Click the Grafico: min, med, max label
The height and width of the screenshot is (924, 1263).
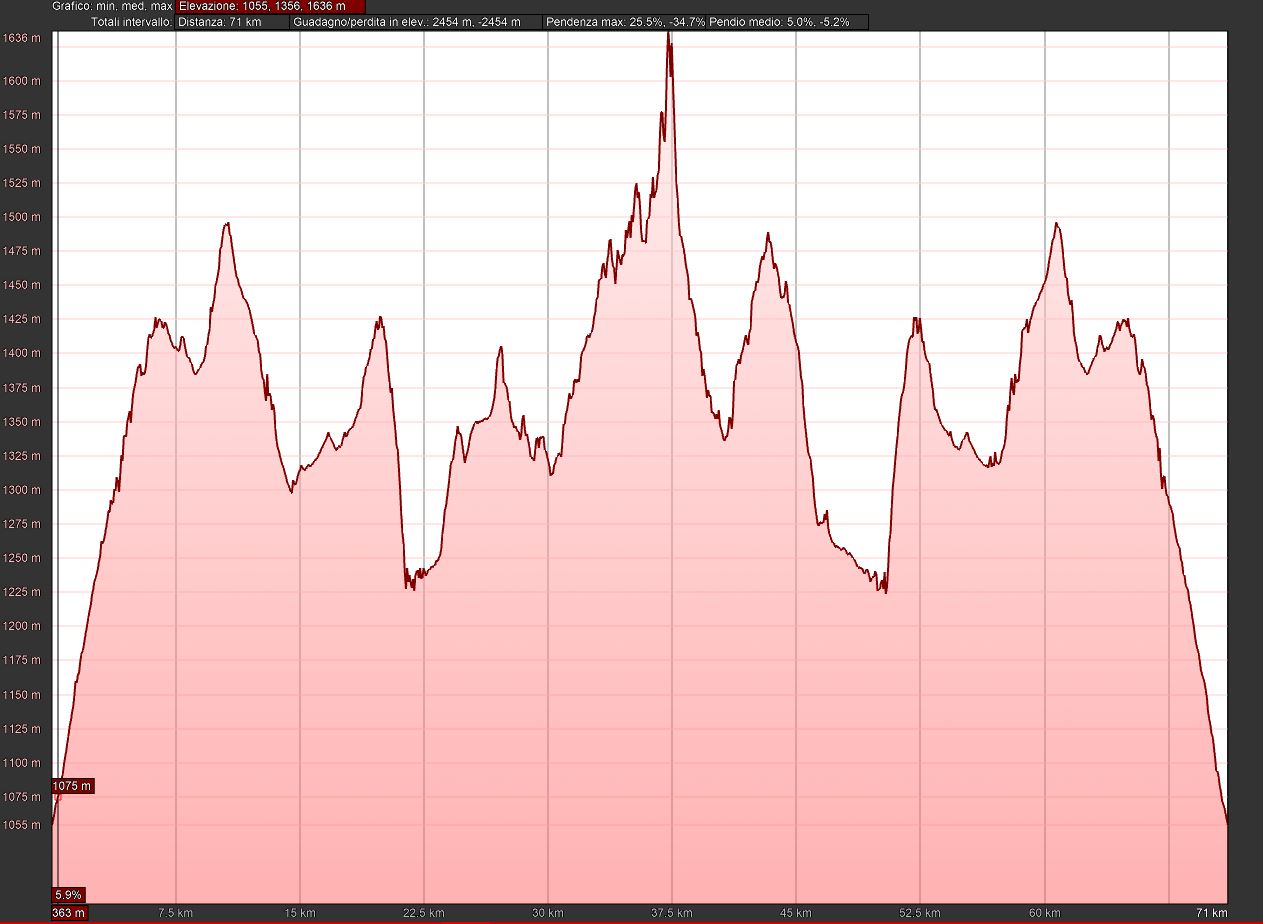[112, 6]
